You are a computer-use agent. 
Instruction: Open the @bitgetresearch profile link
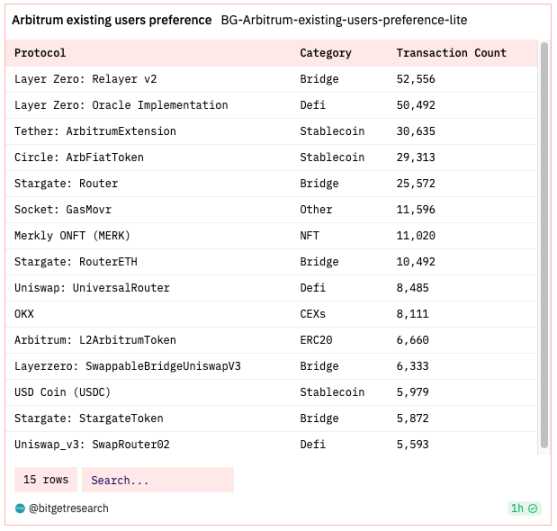(69, 508)
